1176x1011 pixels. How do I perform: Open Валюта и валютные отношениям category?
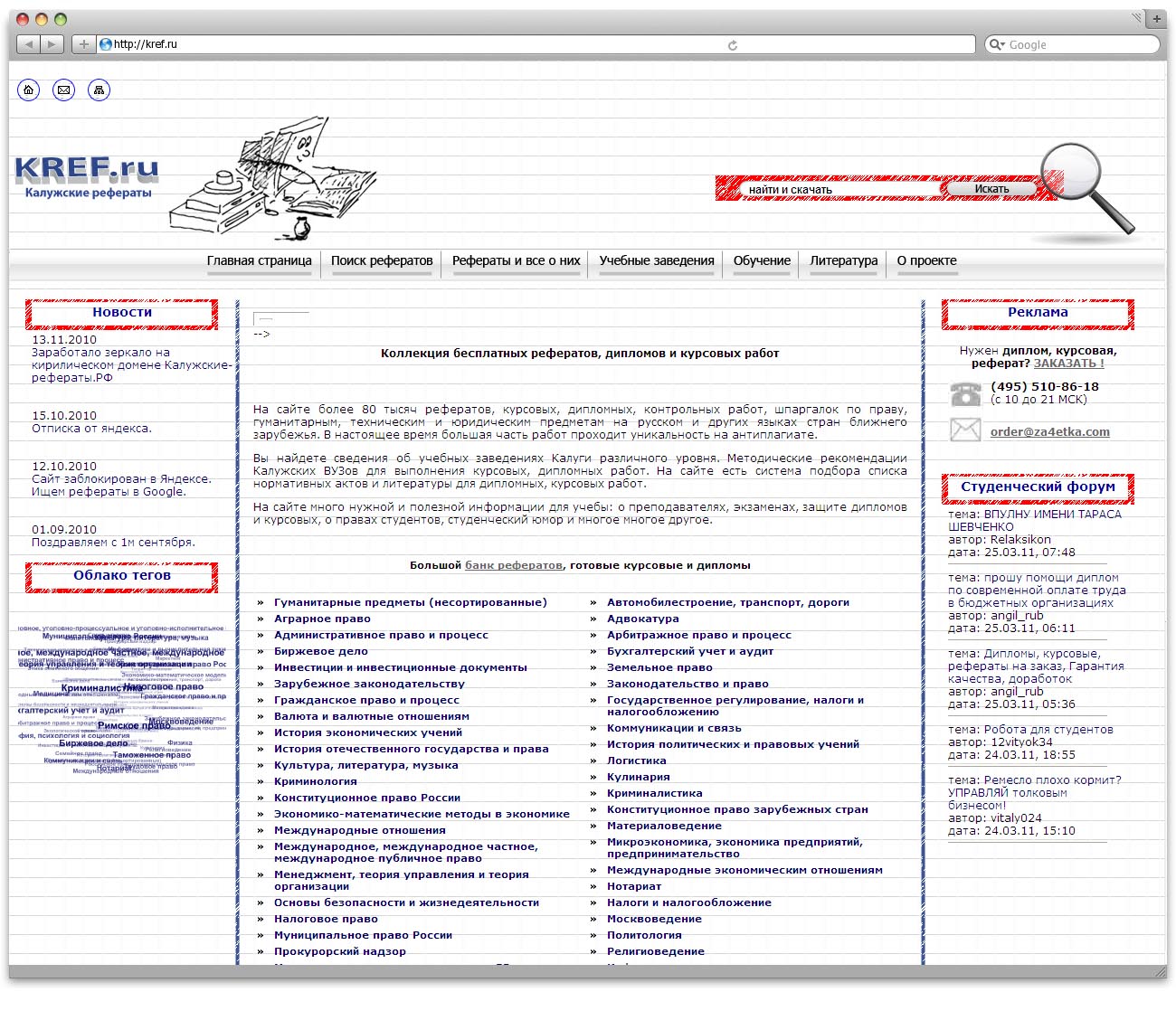click(x=372, y=716)
